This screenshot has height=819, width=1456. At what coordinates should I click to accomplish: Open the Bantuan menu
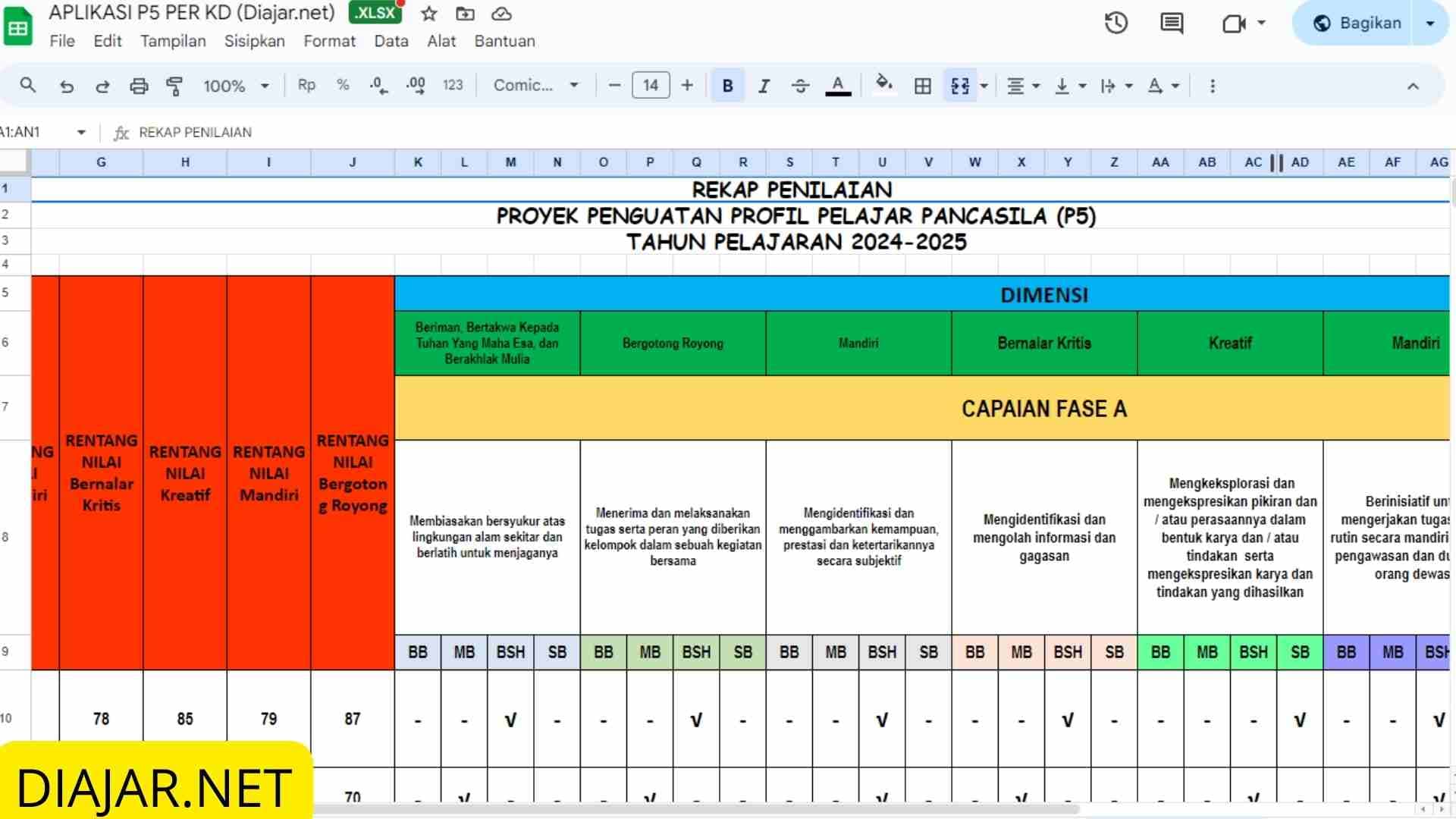[505, 41]
